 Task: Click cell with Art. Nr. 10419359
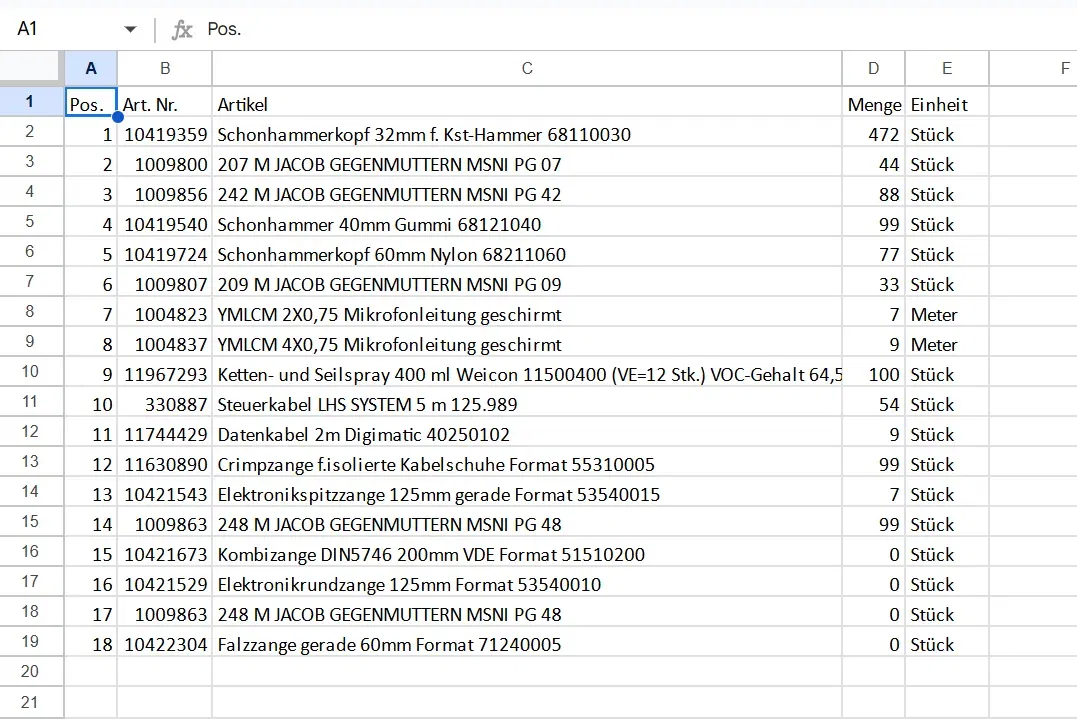click(x=165, y=134)
